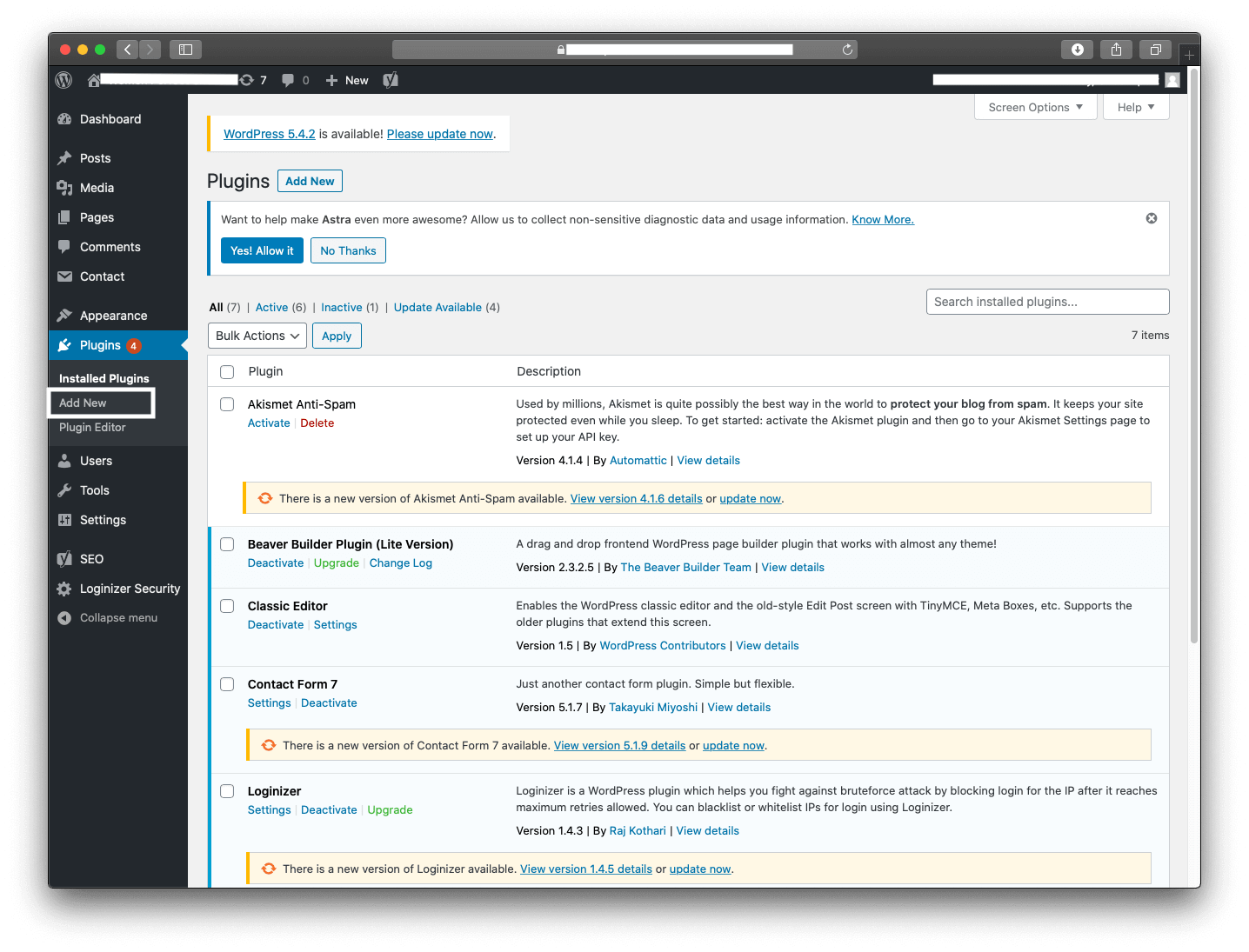Deactivate the Classic Editor plugin
Screen dimensions: 1249x952
click(x=276, y=625)
